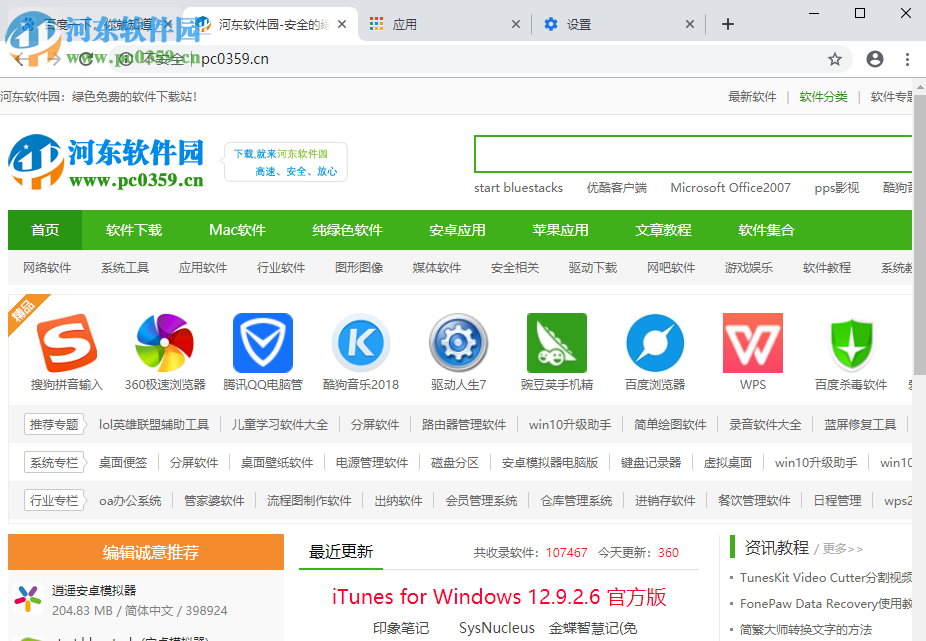This screenshot has height=641, width=926.
Task: Open the 系统工具 category
Action: point(125,268)
